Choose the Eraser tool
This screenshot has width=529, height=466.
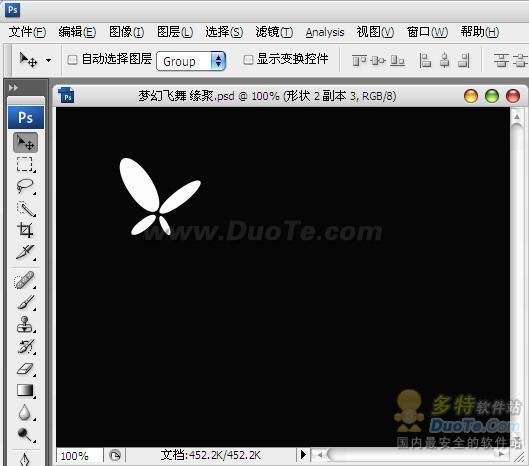[x=25, y=369]
